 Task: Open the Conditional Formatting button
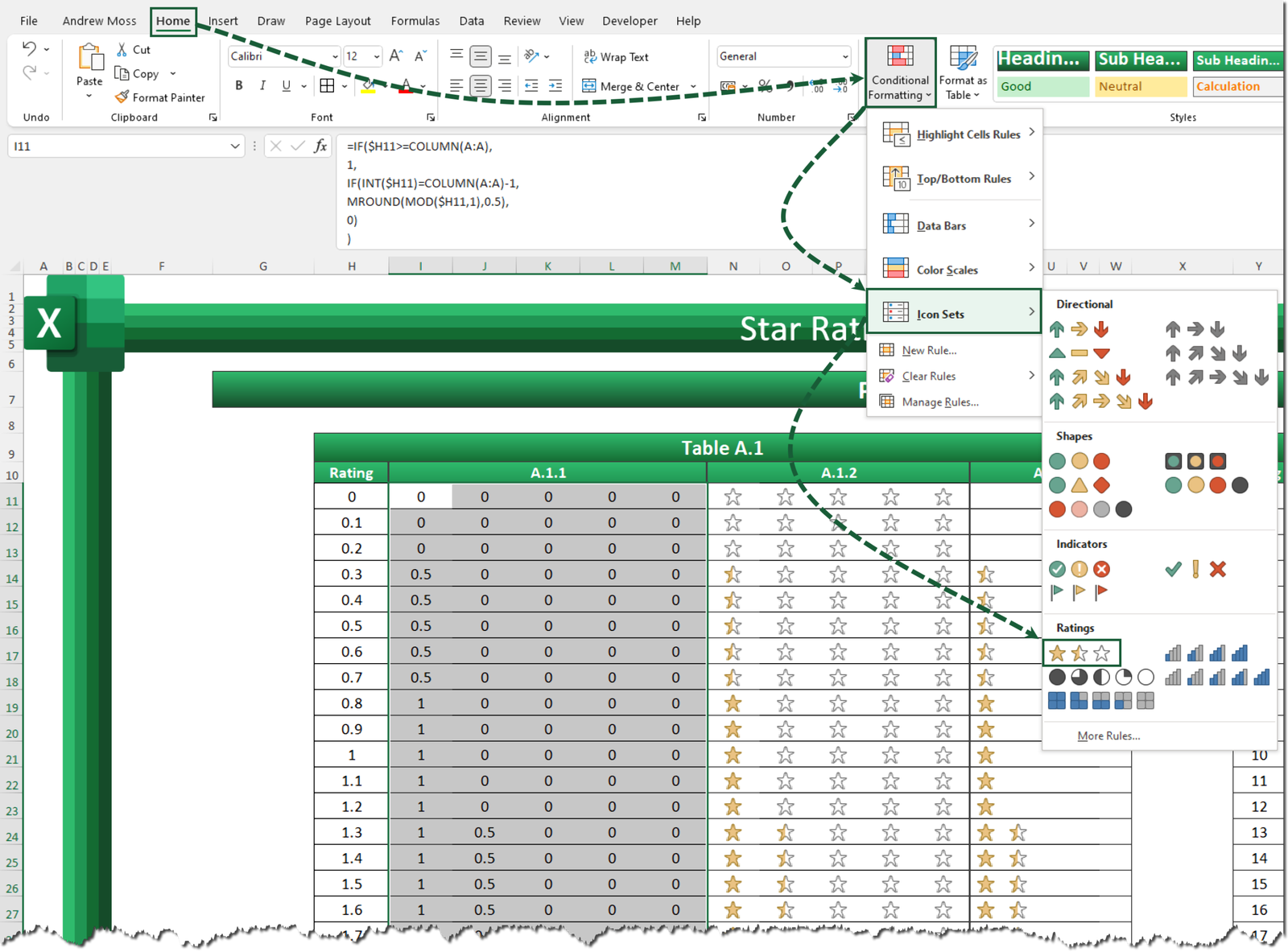900,72
